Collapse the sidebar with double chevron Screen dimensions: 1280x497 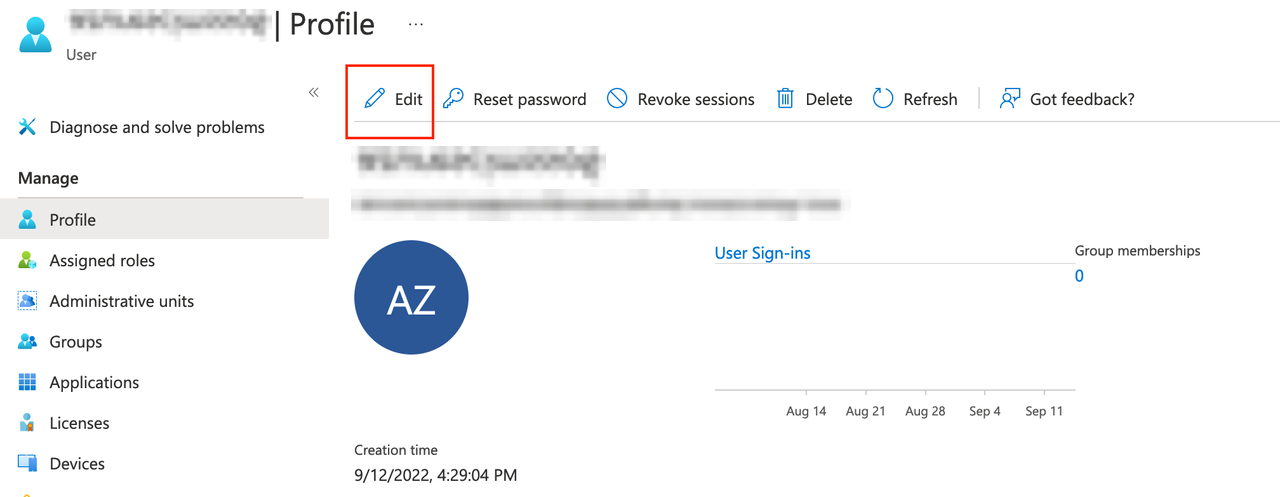click(x=313, y=92)
